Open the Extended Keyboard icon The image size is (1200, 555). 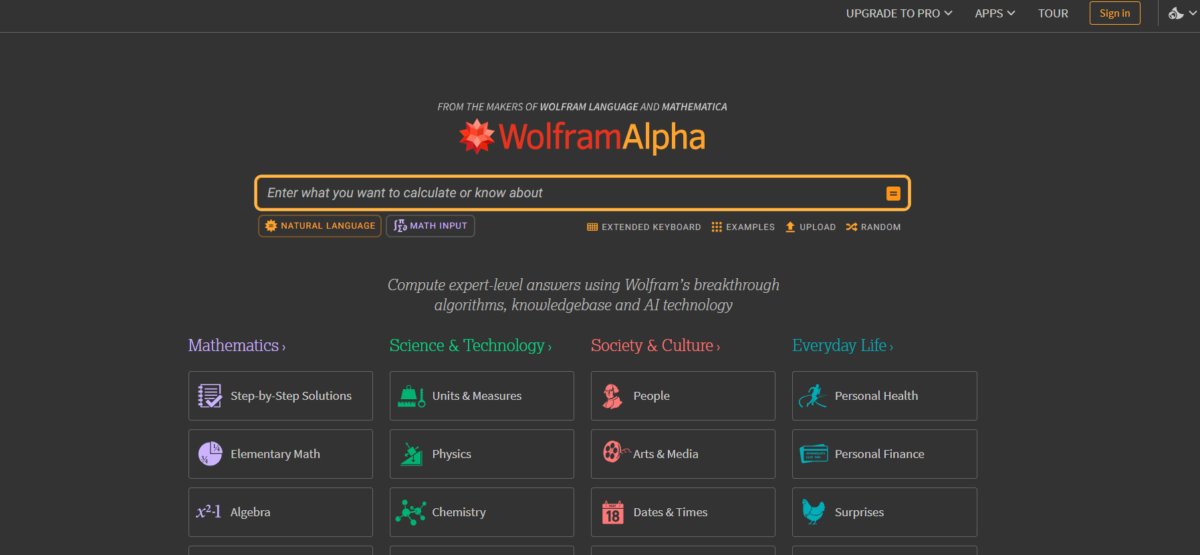click(x=592, y=227)
